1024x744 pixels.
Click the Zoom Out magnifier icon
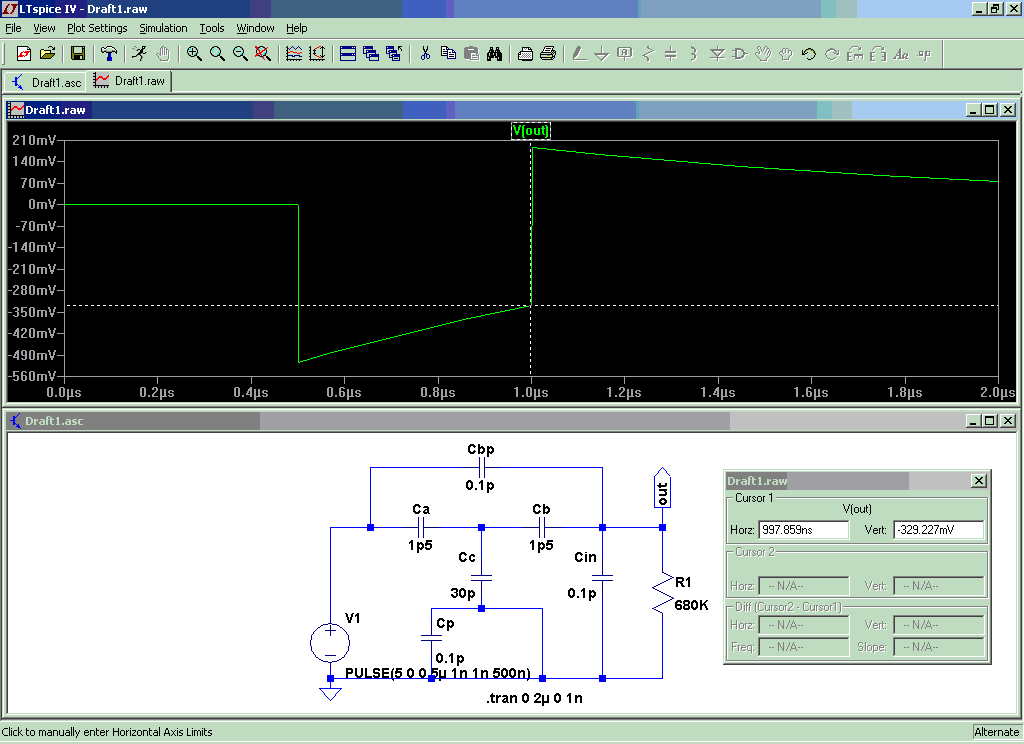point(240,54)
